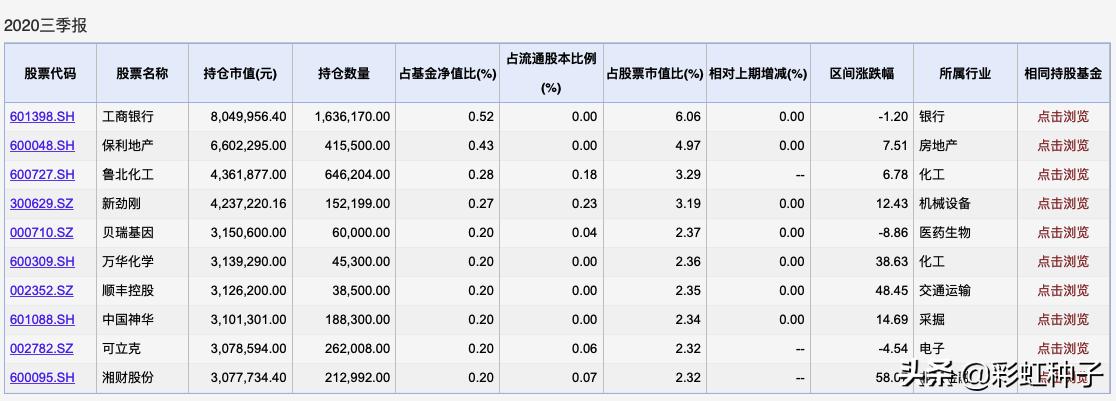The height and width of the screenshot is (401, 1116).
Task: Click the 2020三季报 heading
Action: pyautogui.click(x=46, y=26)
